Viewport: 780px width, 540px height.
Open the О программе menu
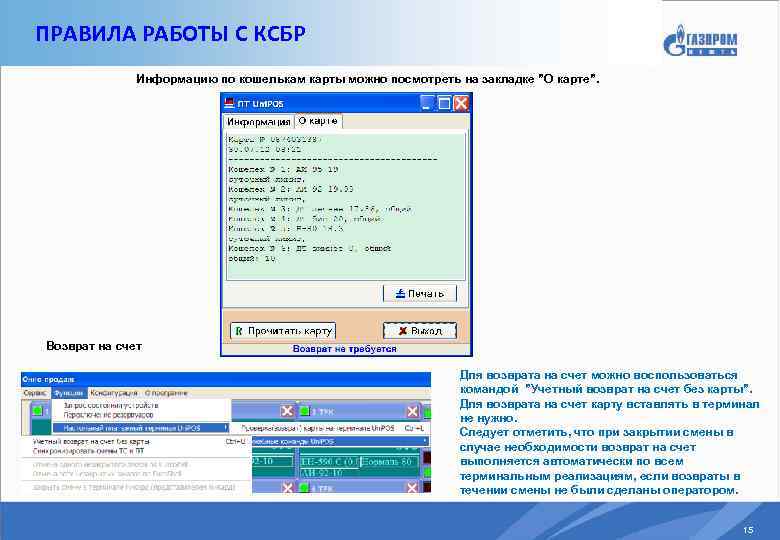pyautogui.click(x=166, y=393)
